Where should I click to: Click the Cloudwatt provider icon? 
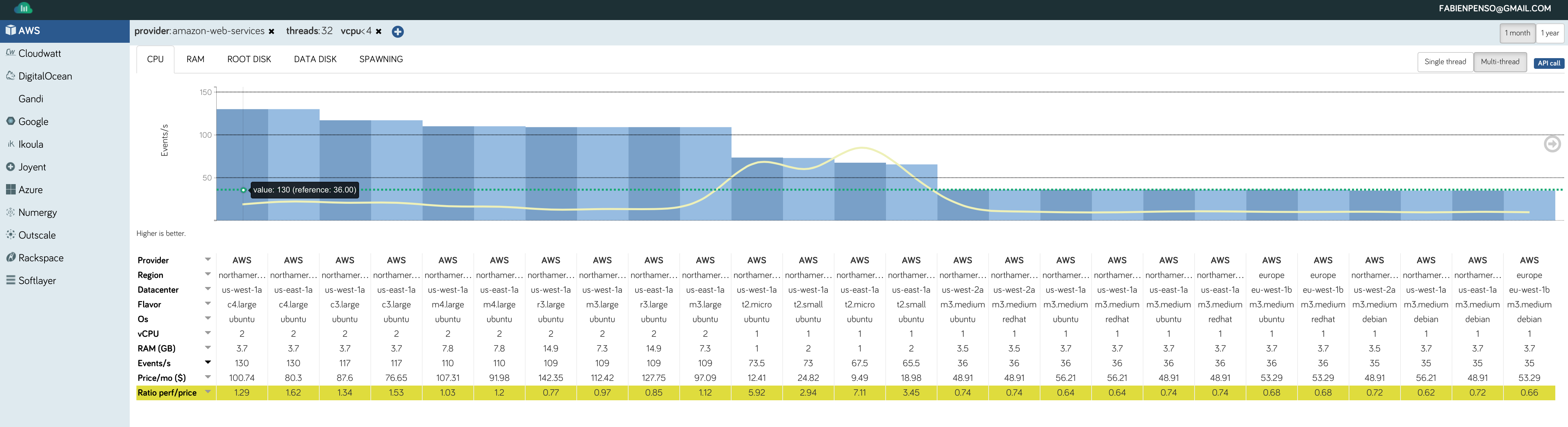10,52
